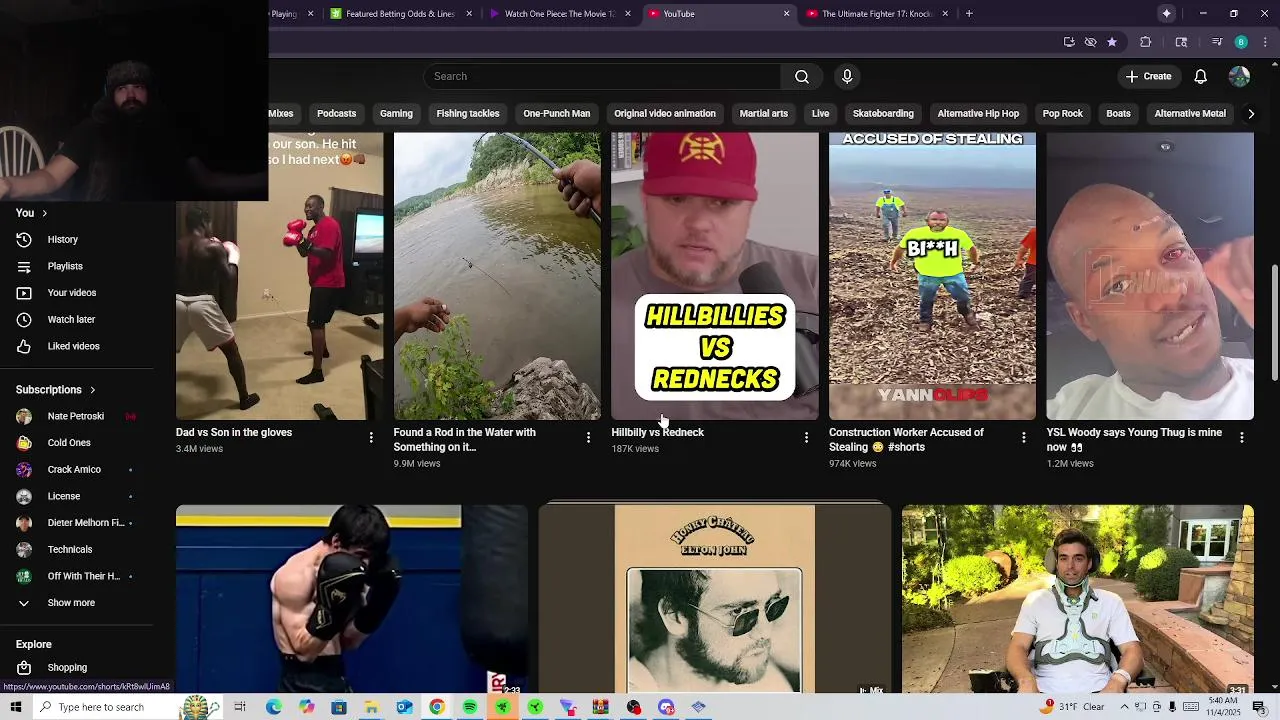The image size is (1280, 720).
Task: Click the page vertical scrollbar thumb
Action: tap(1274, 322)
